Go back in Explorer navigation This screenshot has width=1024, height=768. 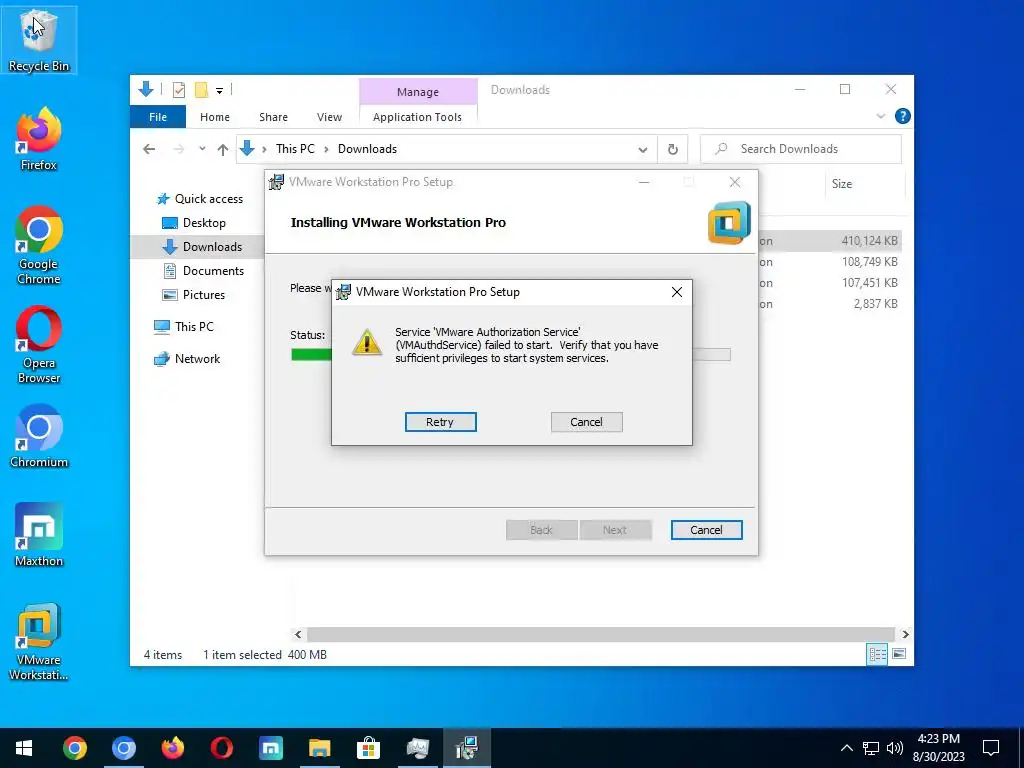149,149
